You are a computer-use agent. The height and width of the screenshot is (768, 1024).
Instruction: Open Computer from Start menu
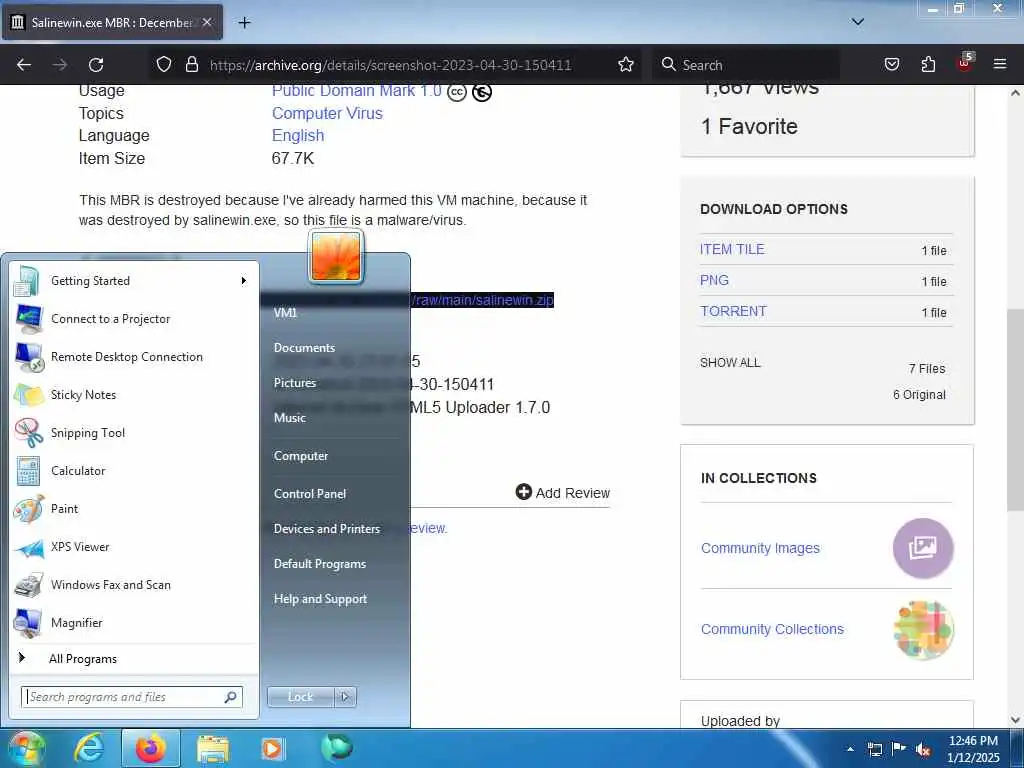click(x=300, y=456)
